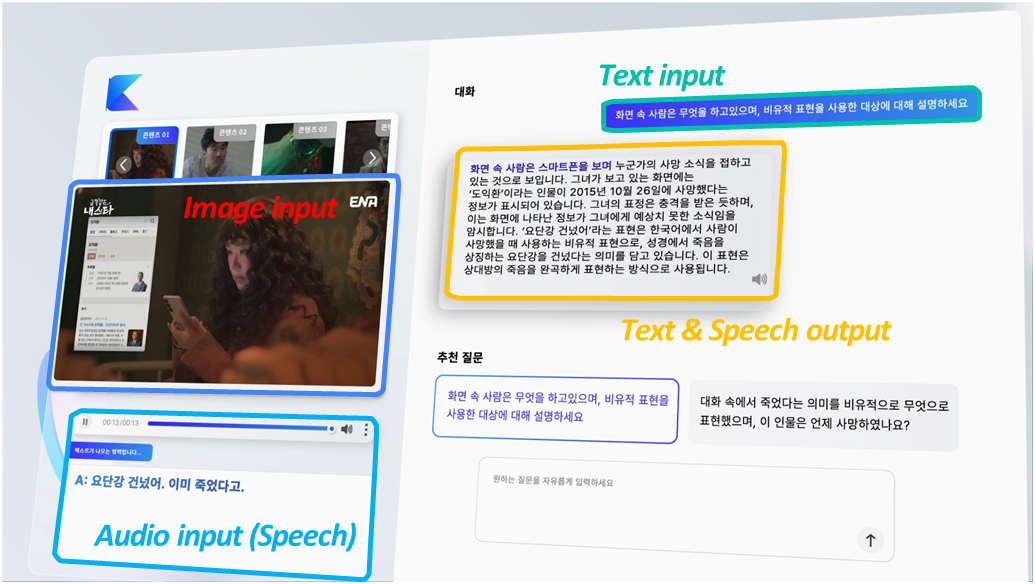This screenshot has width=1035, height=584.
Task: Click the audio progress slider
Action: point(241,426)
